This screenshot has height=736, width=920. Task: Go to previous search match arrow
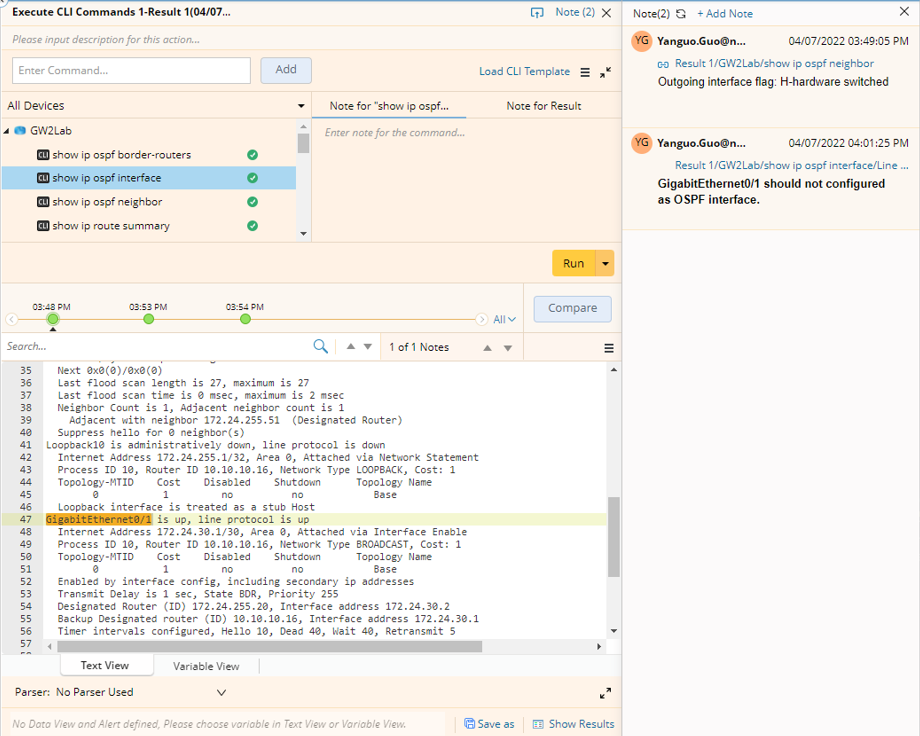point(351,347)
